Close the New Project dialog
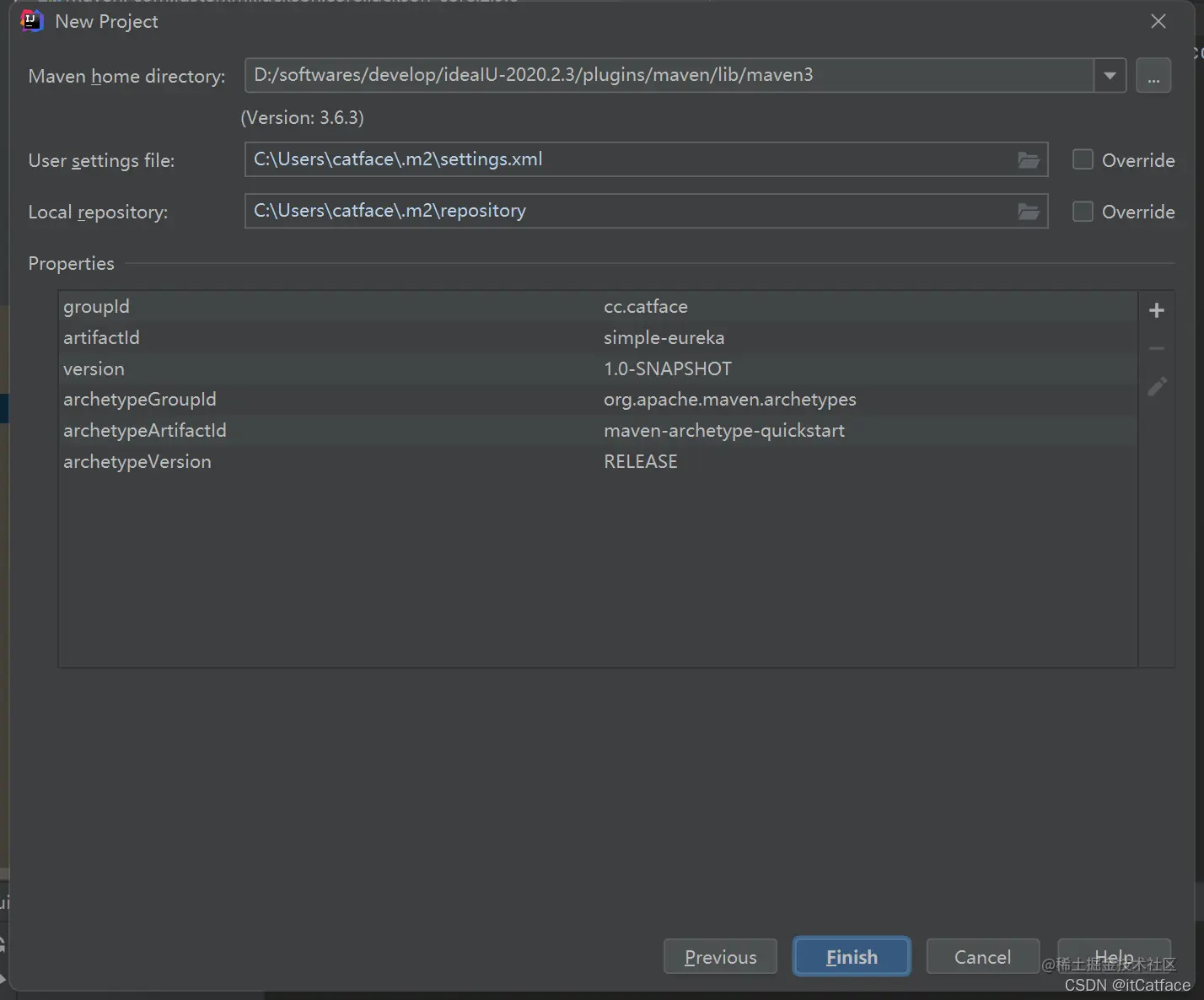Image resolution: width=1204 pixels, height=1000 pixels. pyautogui.click(x=1158, y=22)
